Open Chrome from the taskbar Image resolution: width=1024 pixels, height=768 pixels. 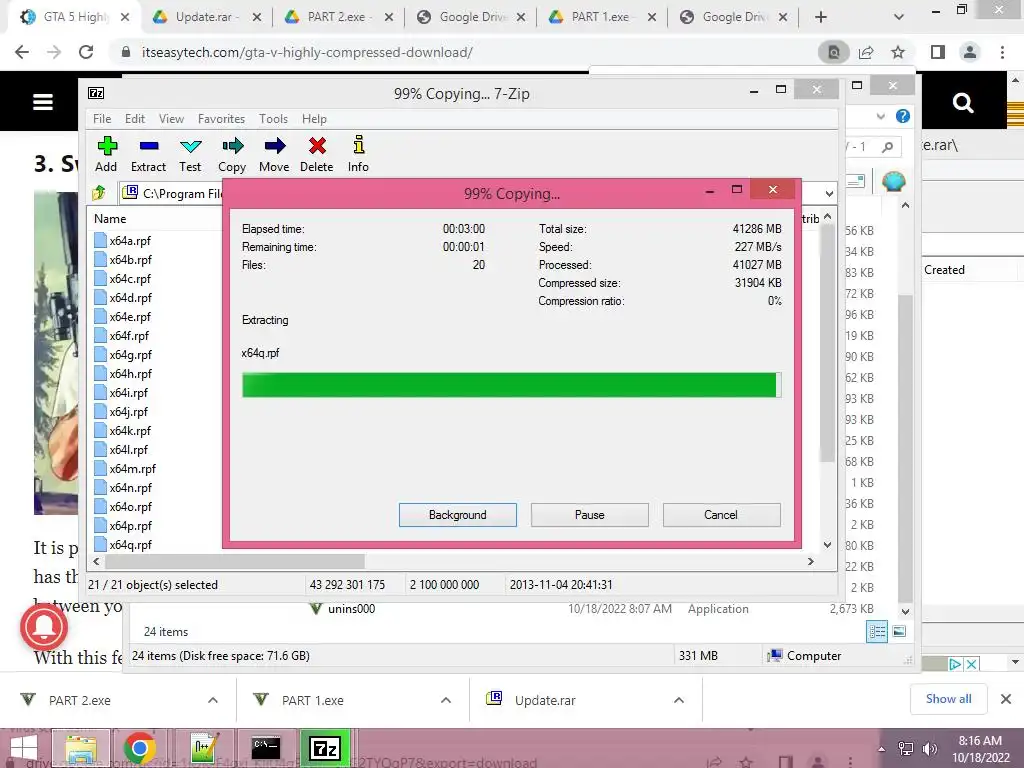[x=139, y=748]
